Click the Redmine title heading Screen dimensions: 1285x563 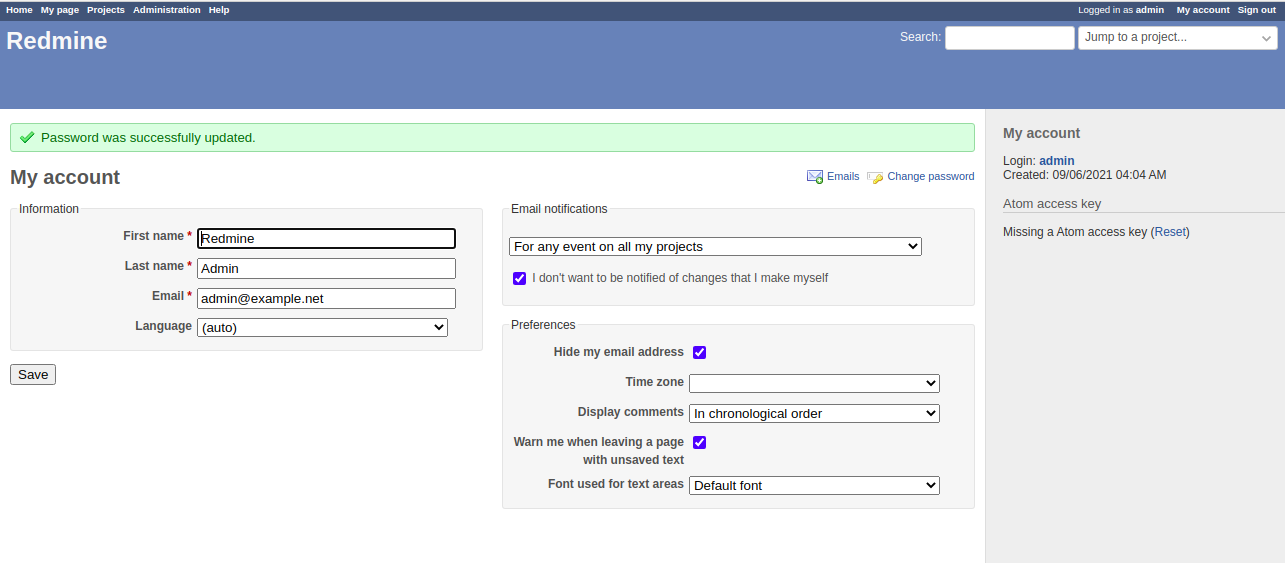click(57, 41)
